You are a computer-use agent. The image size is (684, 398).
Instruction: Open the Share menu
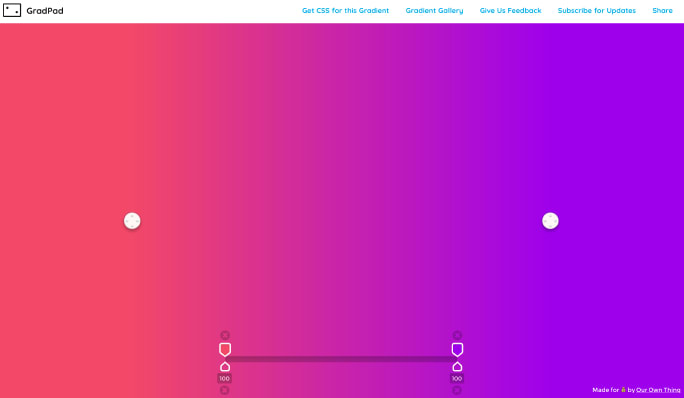tap(662, 10)
